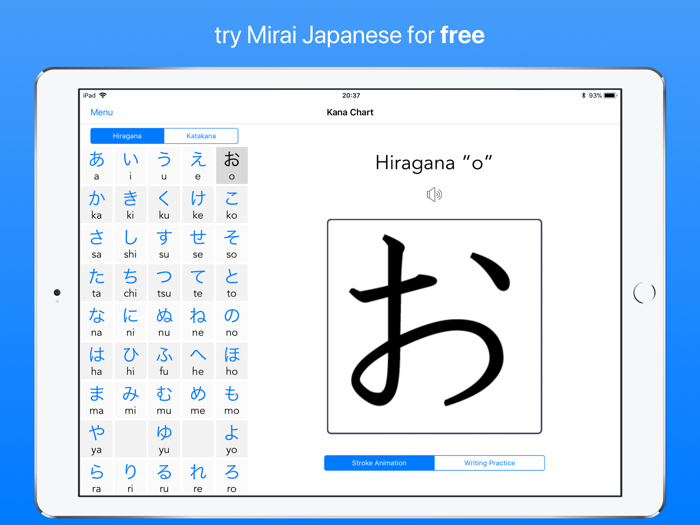
Task: Tap the Wi-Fi icon in status bar
Action: click(x=103, y=95)
